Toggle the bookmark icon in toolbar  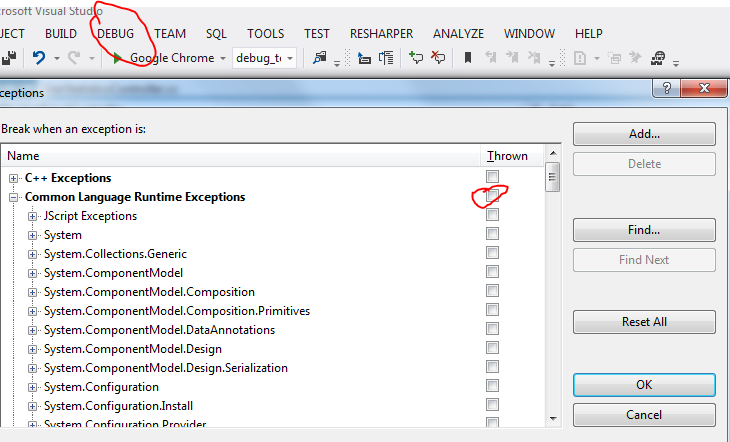[468, 58]
